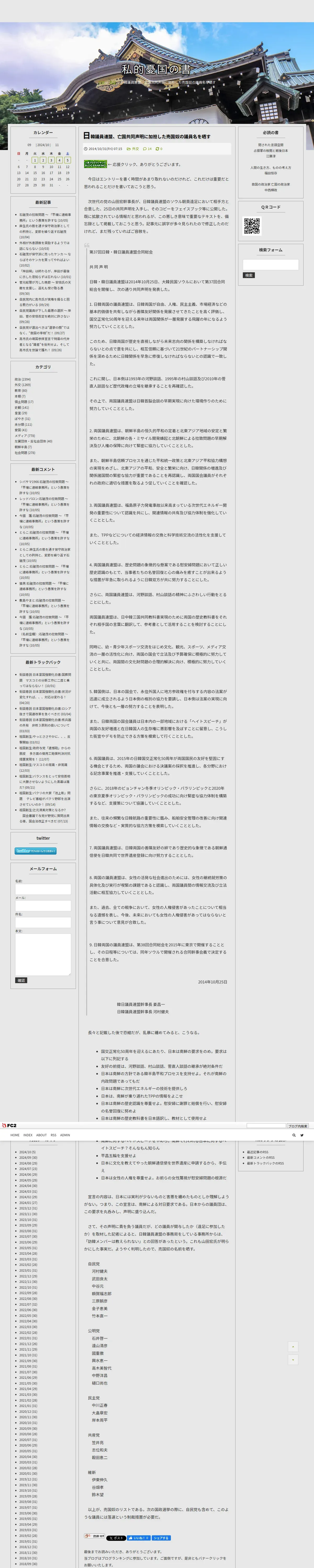Open the 最新コメントのRSS link
The height and width of the screenshot is (1568, 314).
click(261, 1157)
